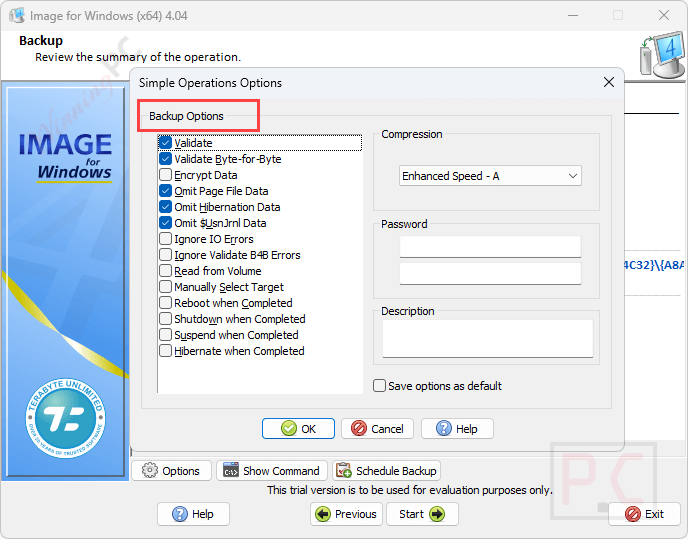
Task: Toggle Omit Page File Data
Action: point(165,191)
